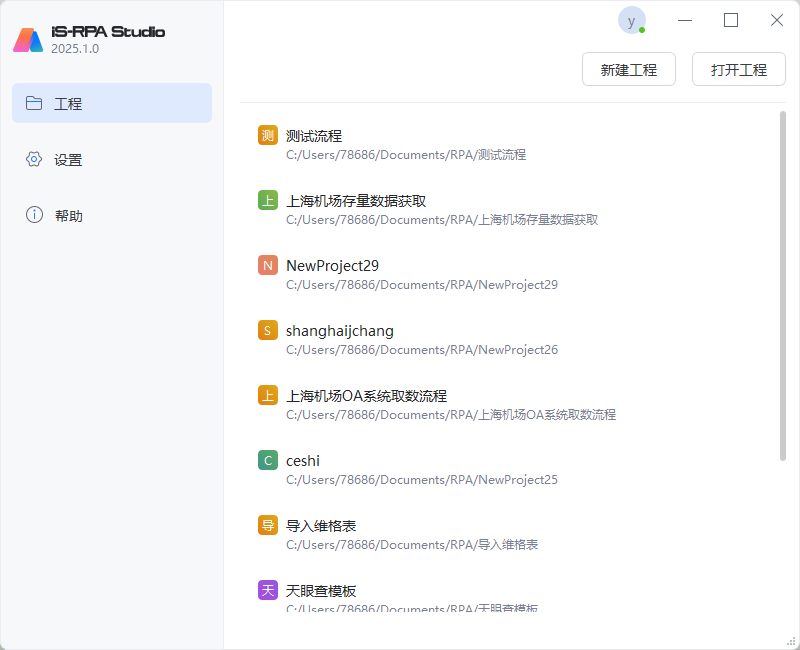Screen dimensions: 800x650
Task: Click the green 上 icon for 上海机场存量数据获取
Action: tap(267, 200)
